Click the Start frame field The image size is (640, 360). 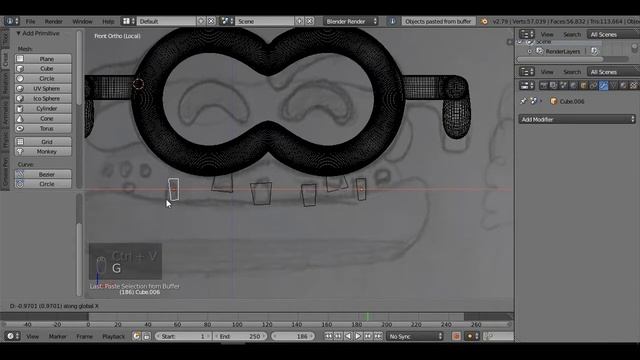pos(184,336)
